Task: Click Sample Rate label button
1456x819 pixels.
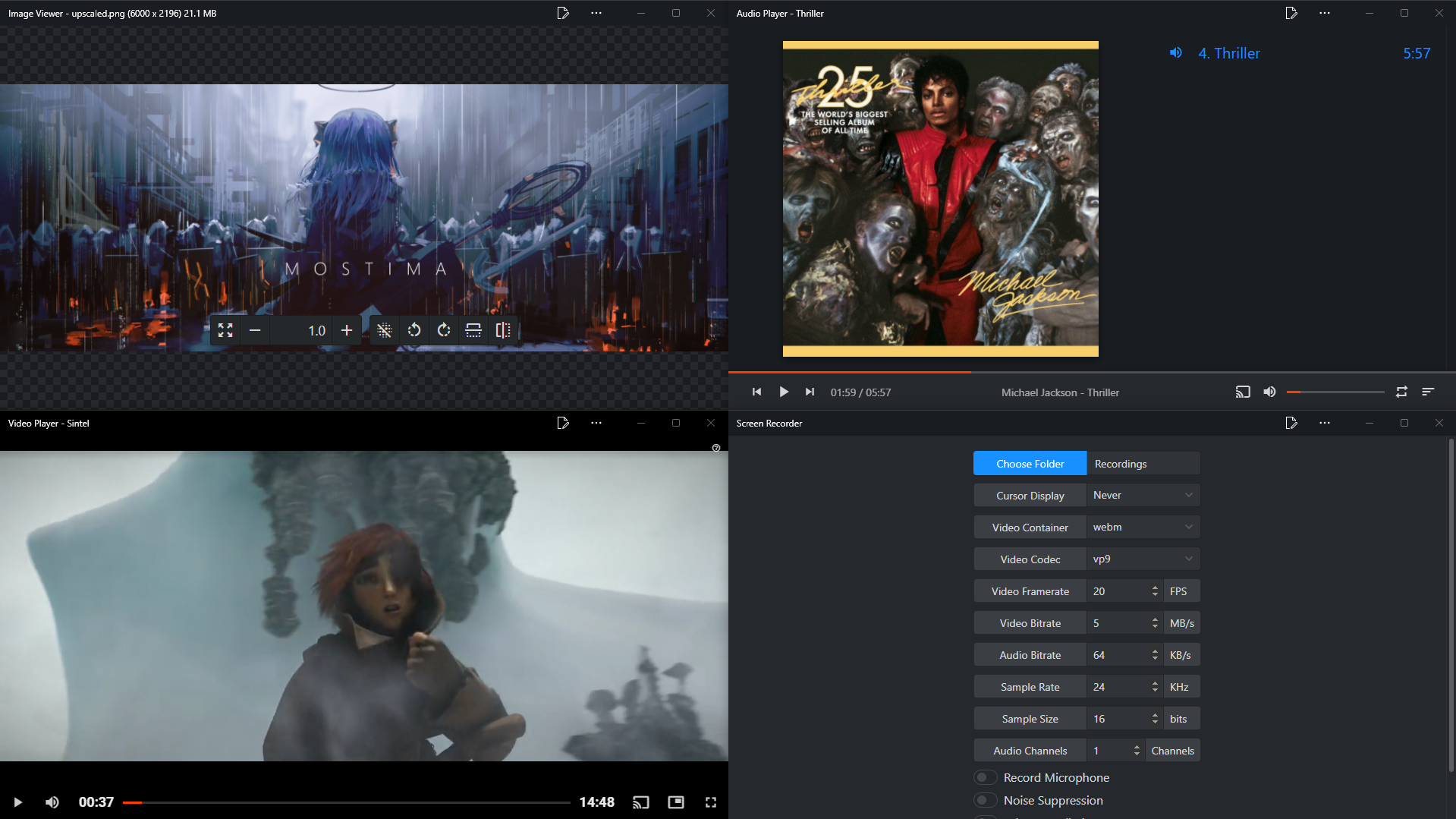Action: [1030, 687]
